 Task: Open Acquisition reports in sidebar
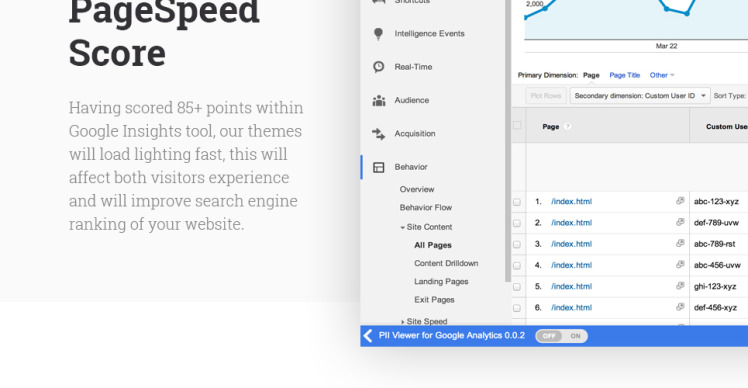pos(415,134)
